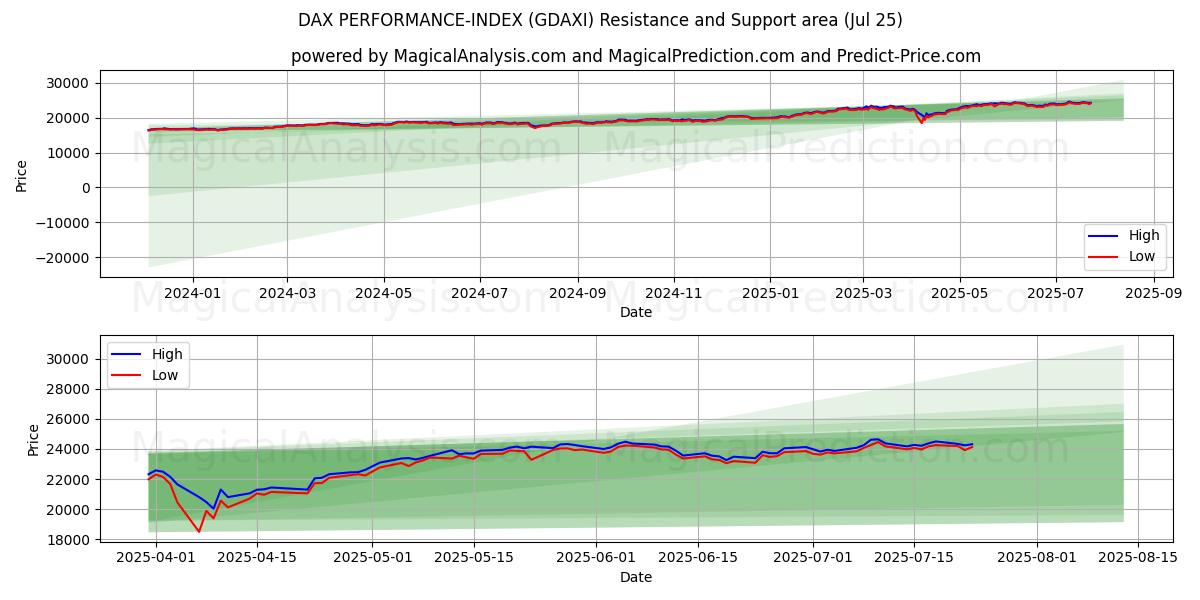Pick 'Low' in the upper chart legend
1200x600 pixels.
(x=1142, y=256)
